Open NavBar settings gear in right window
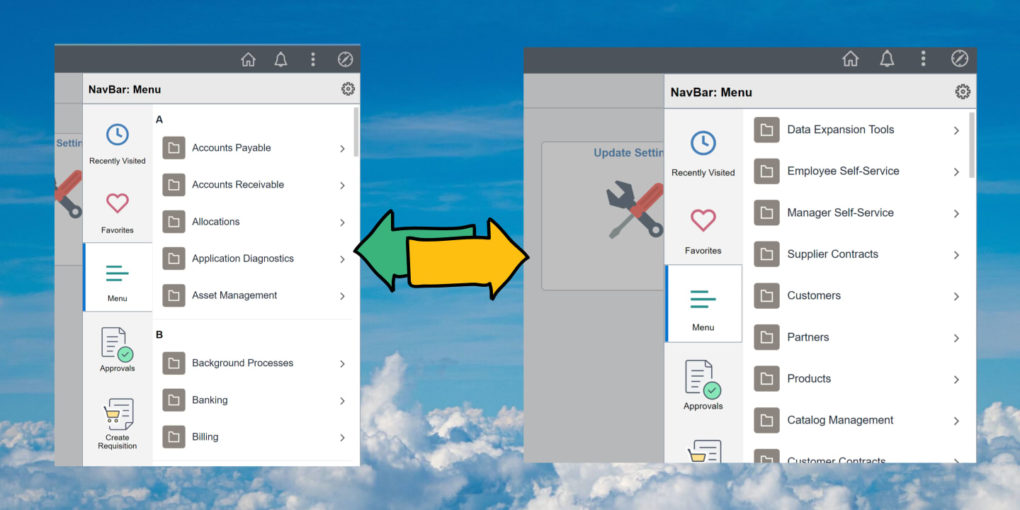The height and width of the screenshot is (510, 1020). [x=963, y=92]
